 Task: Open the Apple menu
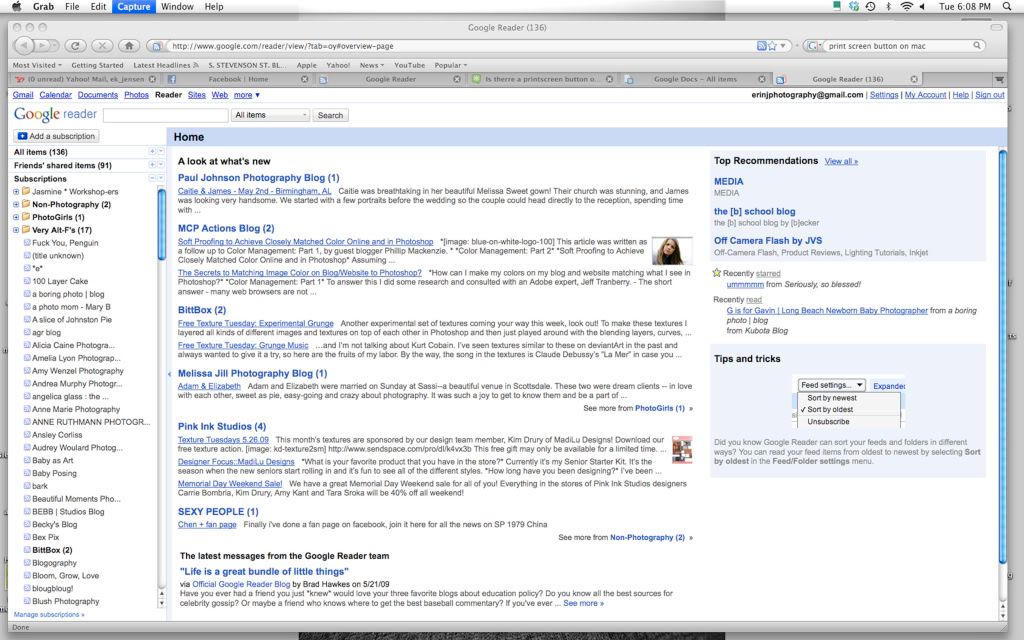(x=16, y=7)
